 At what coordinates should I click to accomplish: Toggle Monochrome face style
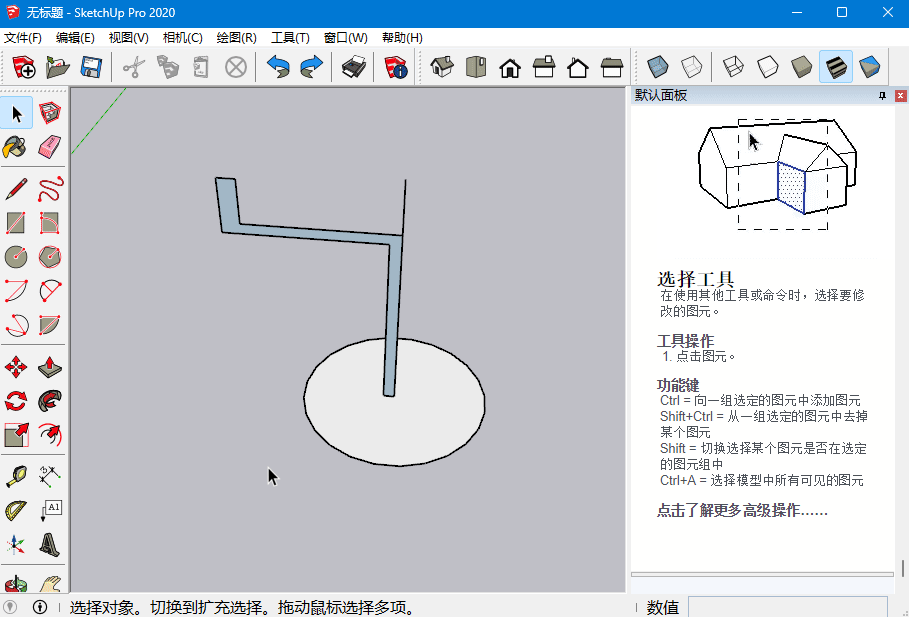(870, 67)
